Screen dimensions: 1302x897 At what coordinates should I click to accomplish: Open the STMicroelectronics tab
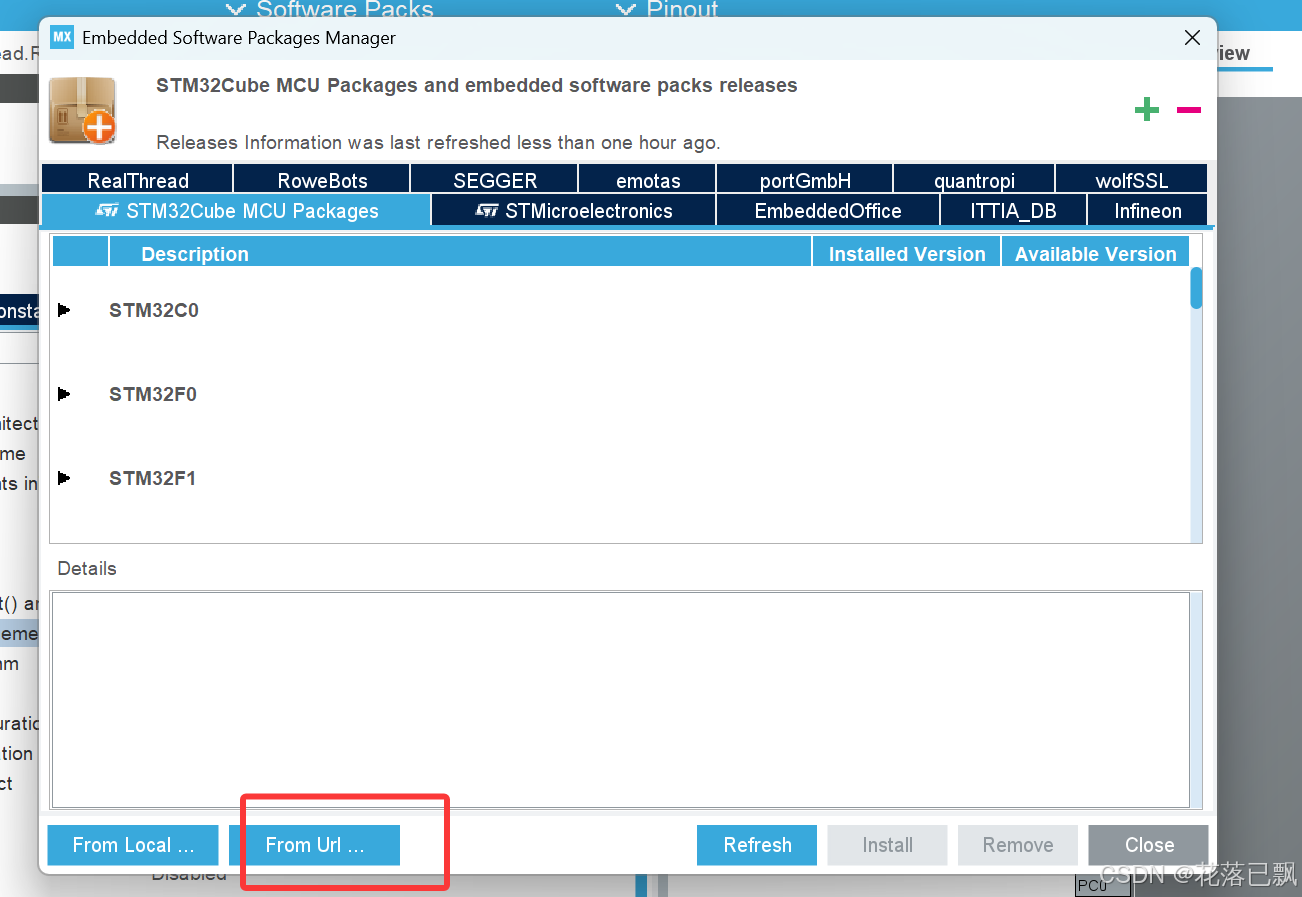574,211
